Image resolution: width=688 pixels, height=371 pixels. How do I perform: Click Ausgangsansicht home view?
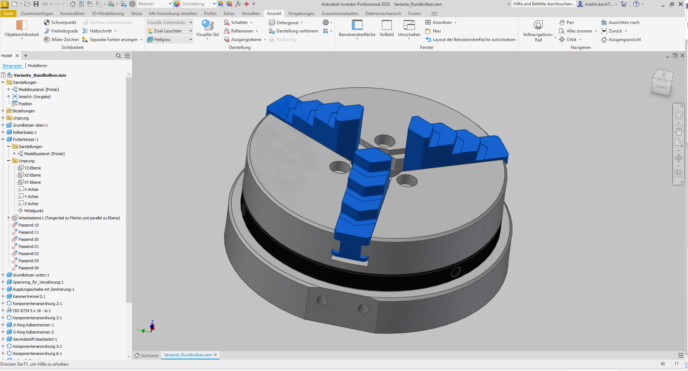click(620, 39)
